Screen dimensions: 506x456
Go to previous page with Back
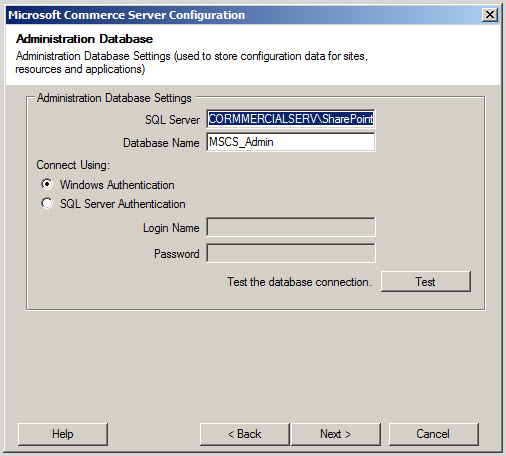pos(245,434)
